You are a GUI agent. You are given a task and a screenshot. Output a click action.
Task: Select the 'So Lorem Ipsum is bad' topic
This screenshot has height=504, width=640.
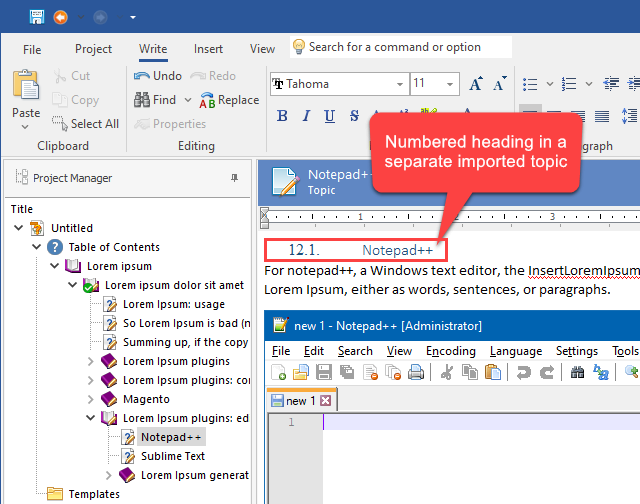[187, 323]
